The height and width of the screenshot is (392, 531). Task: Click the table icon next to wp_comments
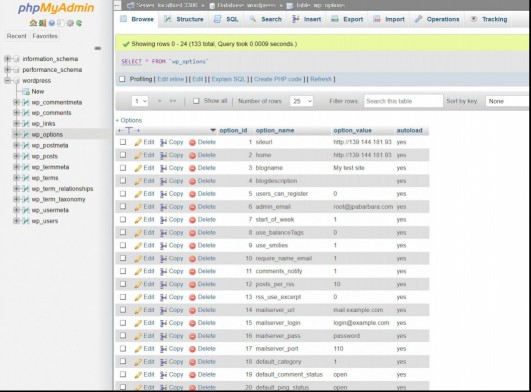pos(26,113)
